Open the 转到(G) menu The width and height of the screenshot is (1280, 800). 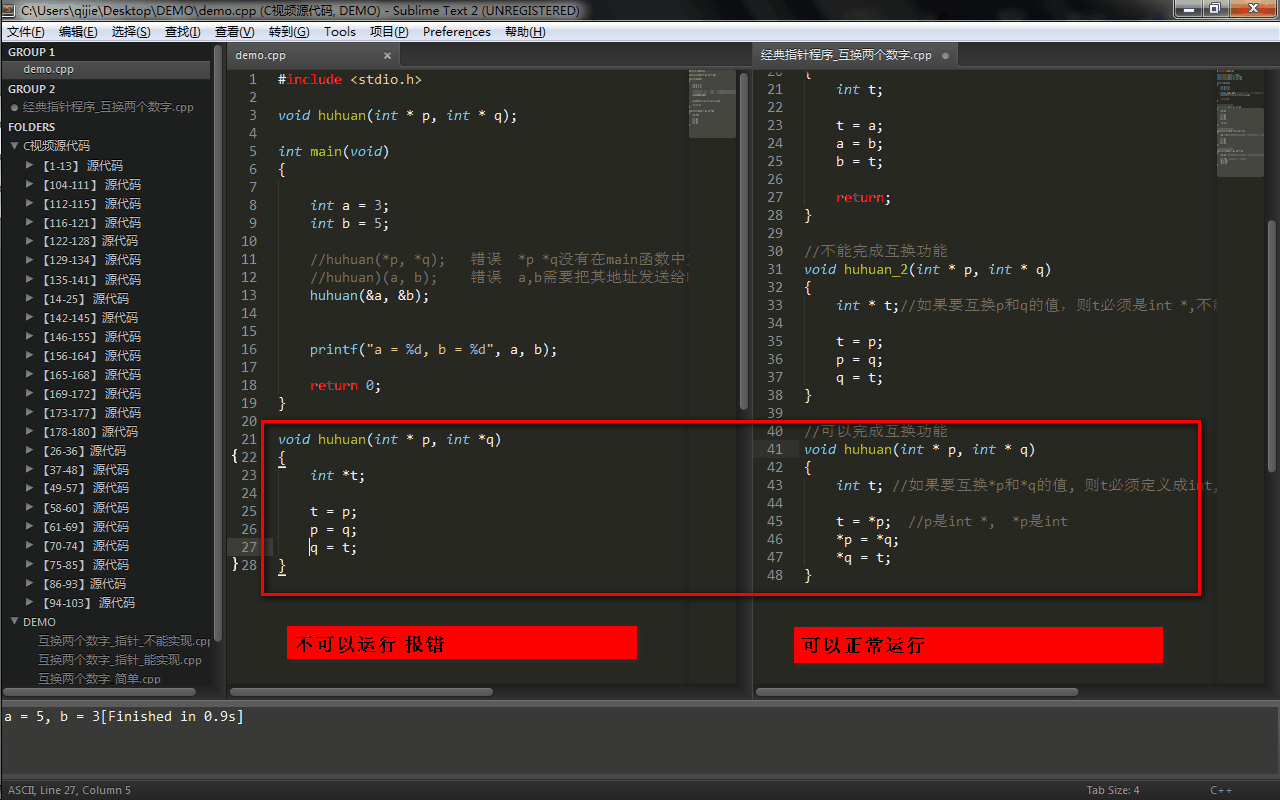(289, 32)
